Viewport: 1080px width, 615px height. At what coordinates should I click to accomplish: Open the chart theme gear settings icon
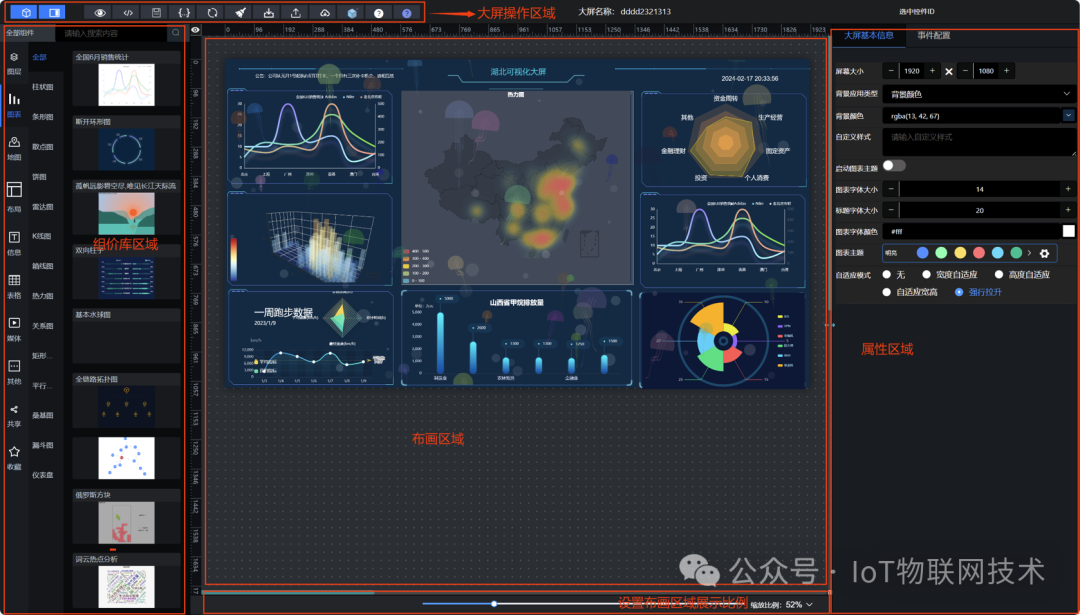1044,253
